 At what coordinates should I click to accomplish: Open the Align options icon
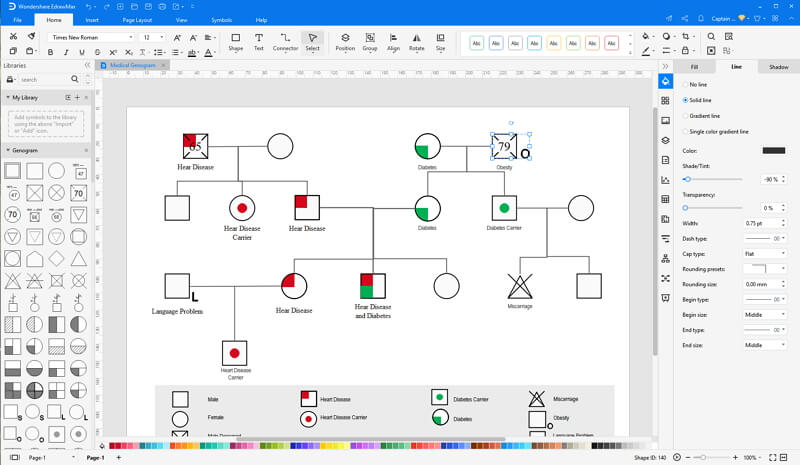tap(393, 42)
